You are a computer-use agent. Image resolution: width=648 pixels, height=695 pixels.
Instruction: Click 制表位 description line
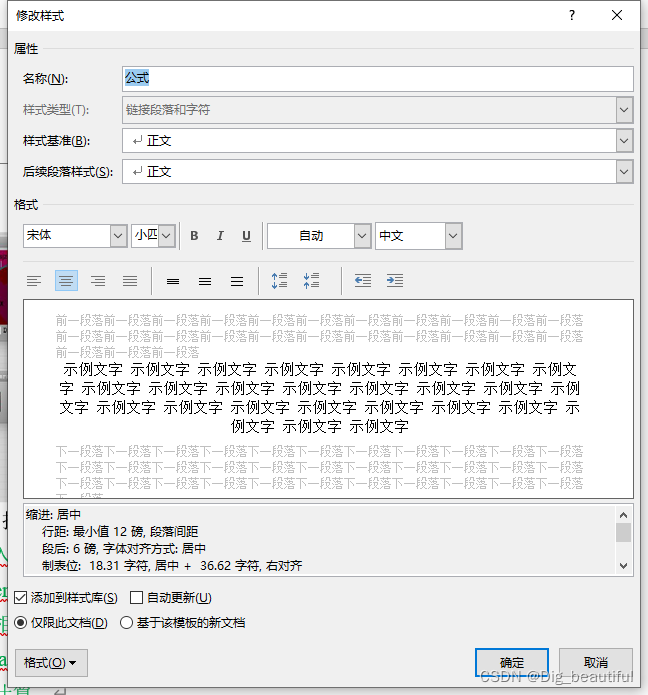pos(172,566)
